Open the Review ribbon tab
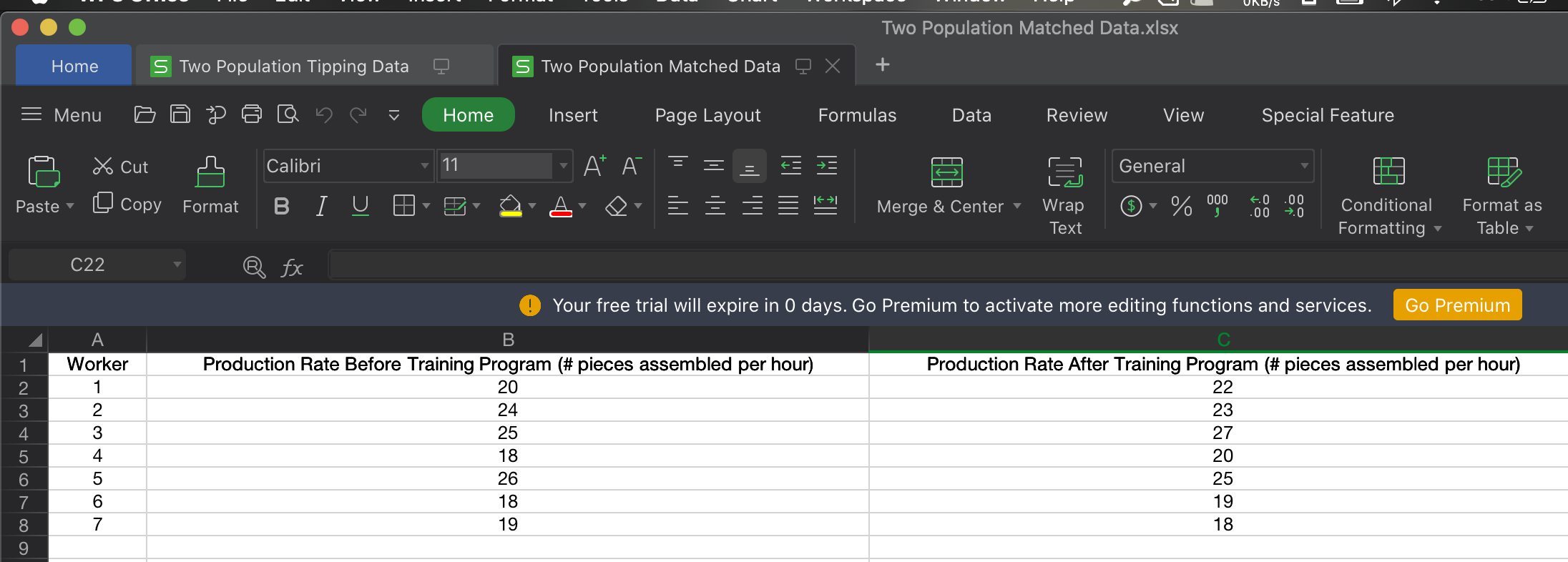 coord(1077,115)
